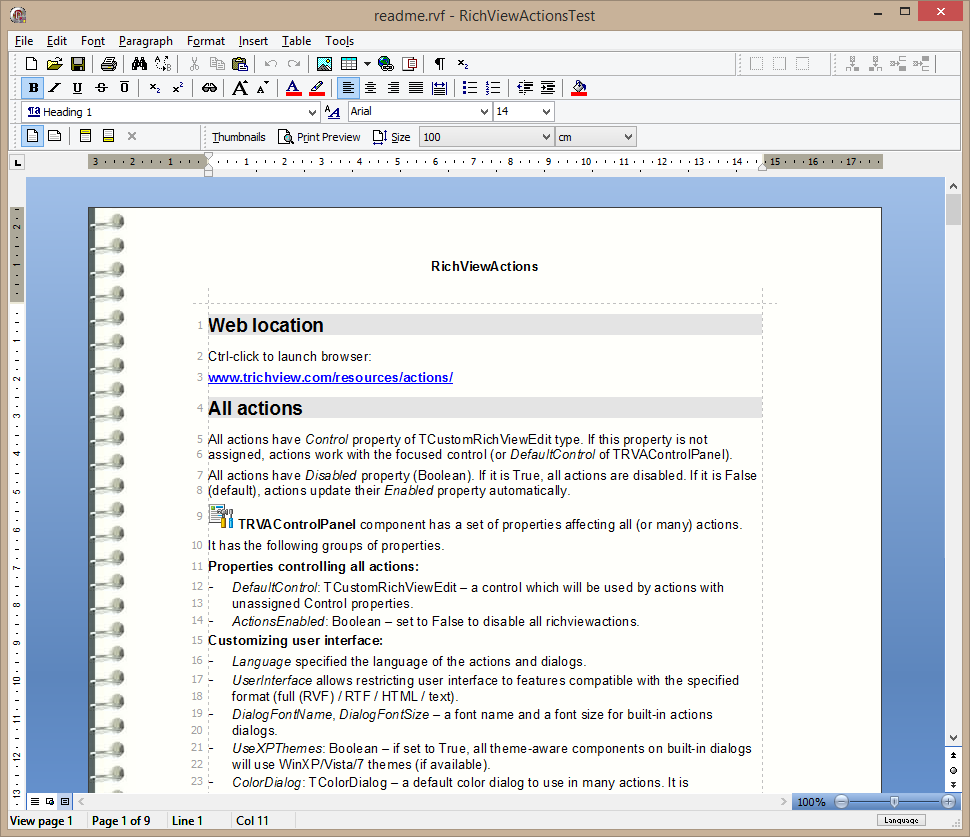Click the small subscript icon on the top toolbar
Viewport: 970px width, 837px height.
click(x=463, y=64)
